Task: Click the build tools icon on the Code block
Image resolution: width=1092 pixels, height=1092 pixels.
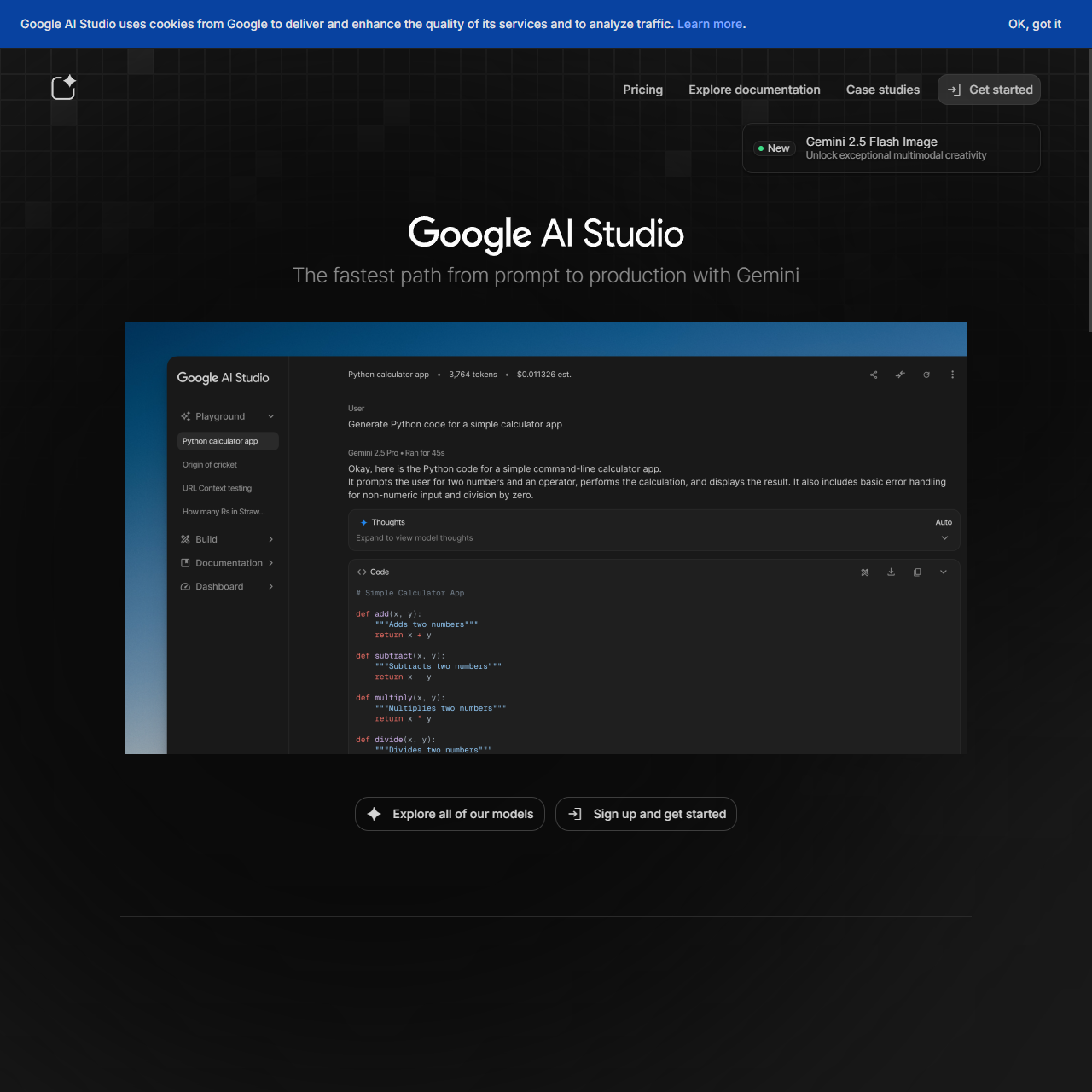Action: 864,572
